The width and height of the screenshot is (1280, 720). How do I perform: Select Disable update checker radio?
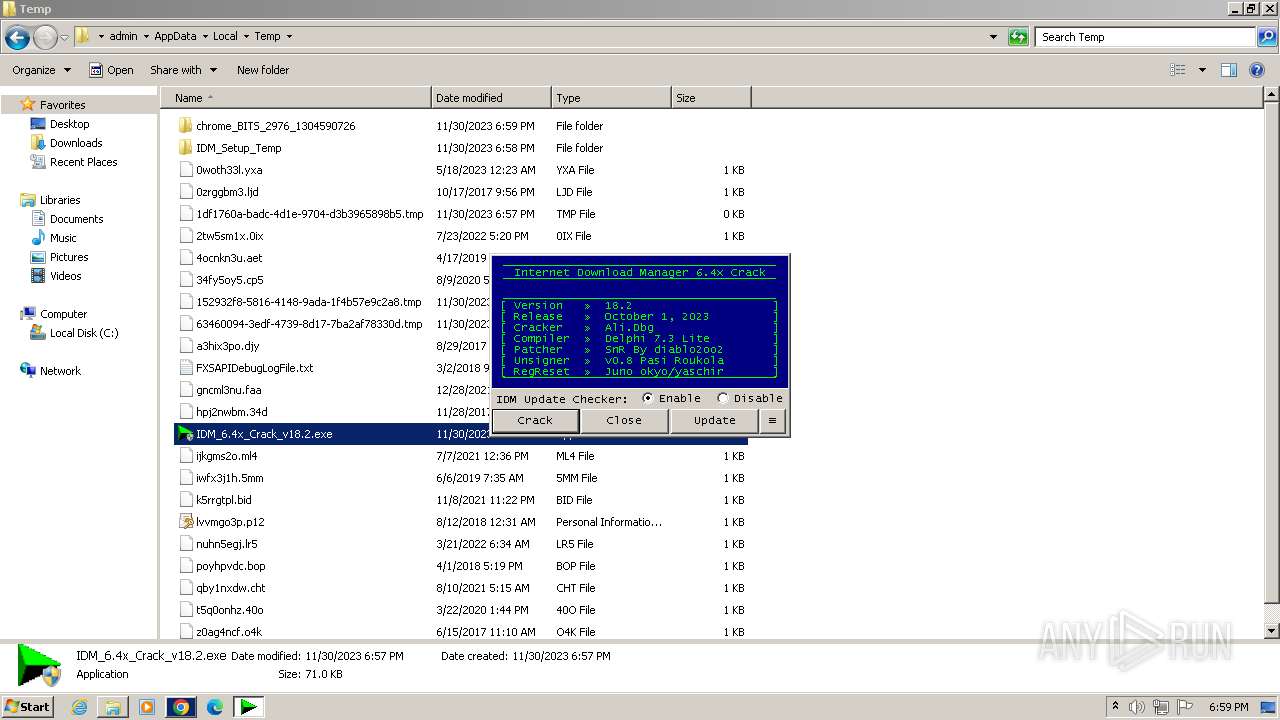point(723,398)
